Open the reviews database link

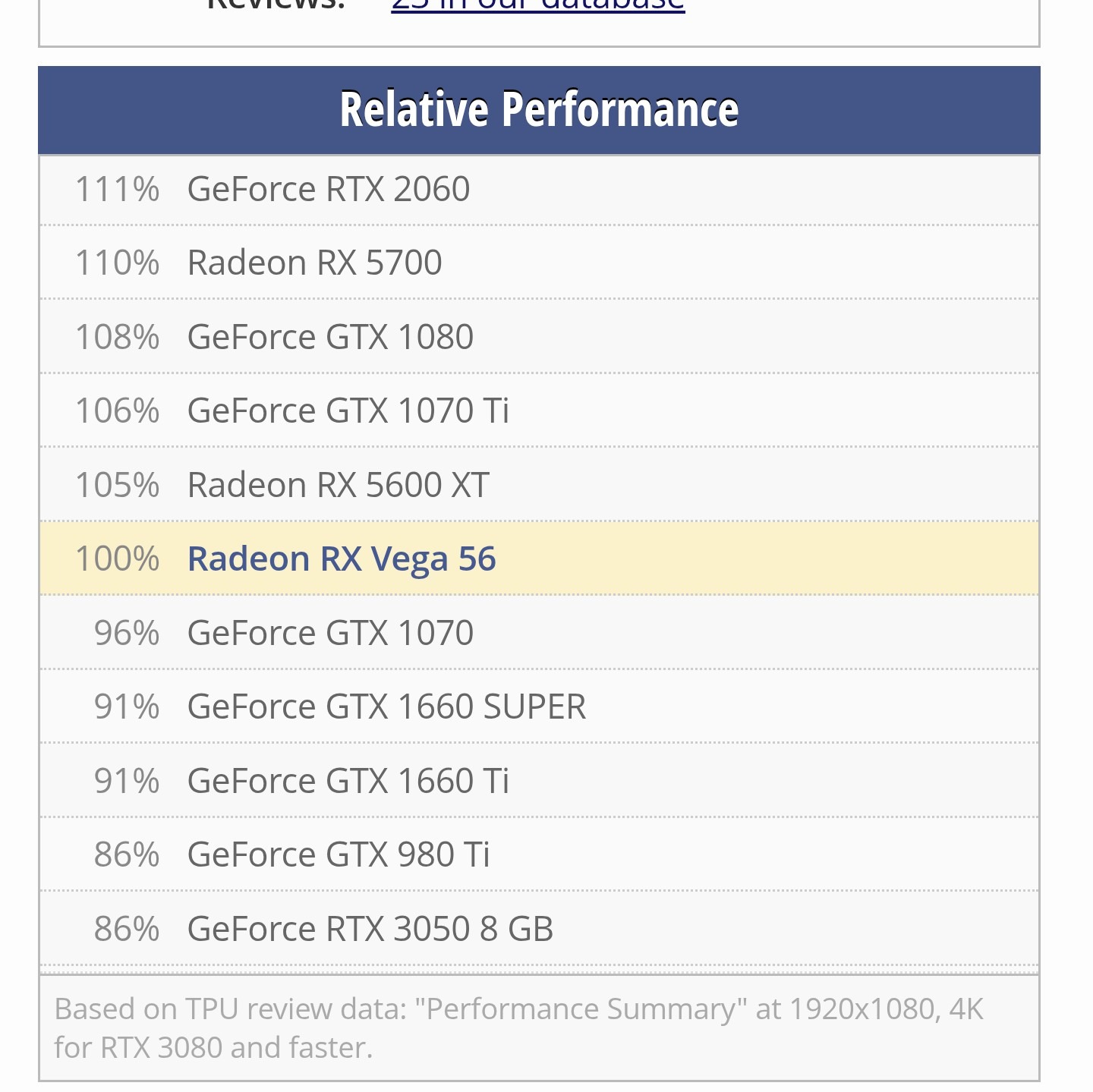coord(538,5)
